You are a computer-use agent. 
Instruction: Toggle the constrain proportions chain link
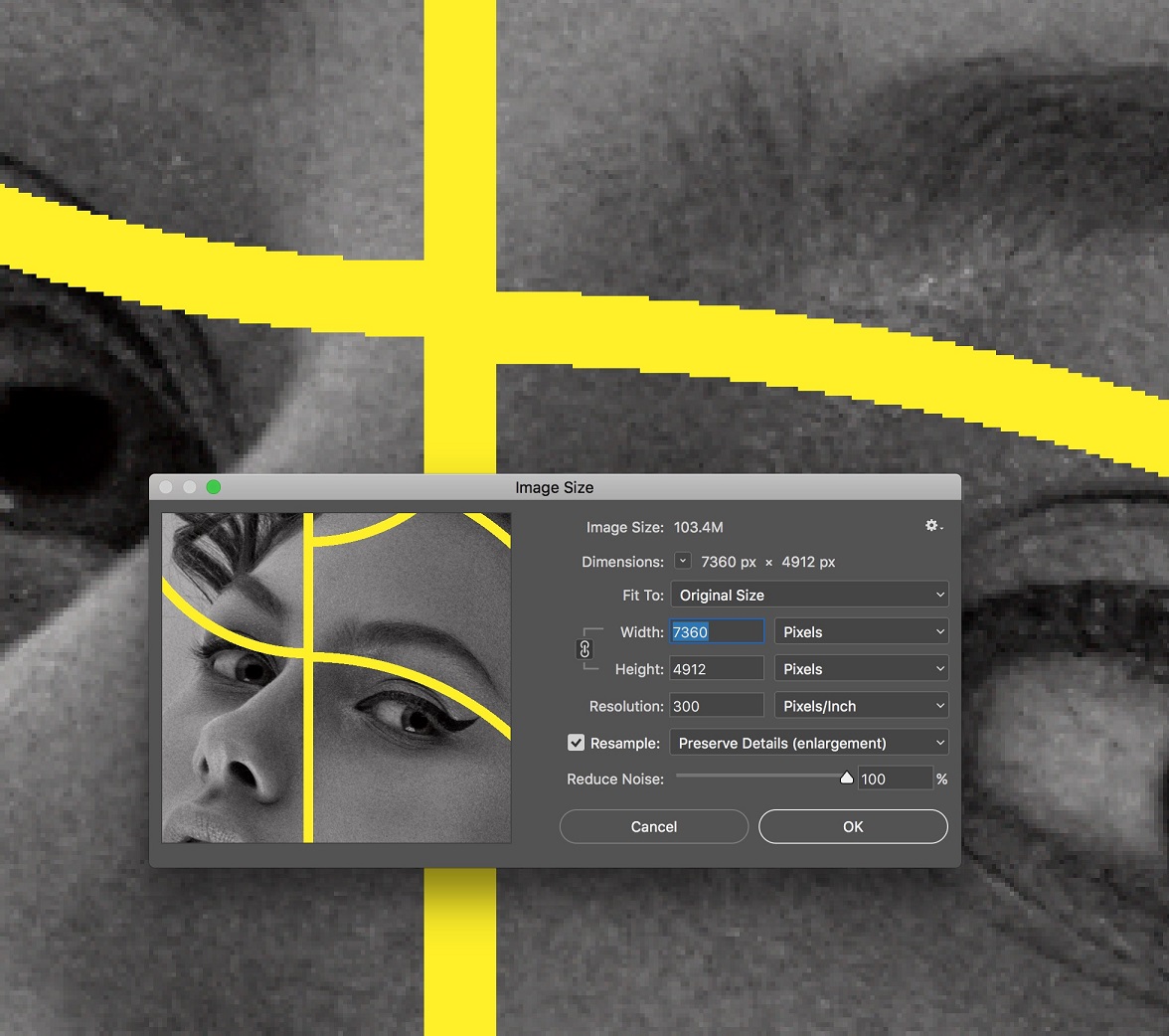(584, 649)
